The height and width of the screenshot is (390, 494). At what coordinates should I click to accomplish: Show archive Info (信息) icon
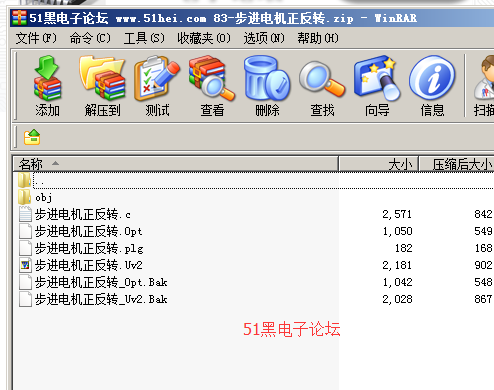[x=432, y=78]
